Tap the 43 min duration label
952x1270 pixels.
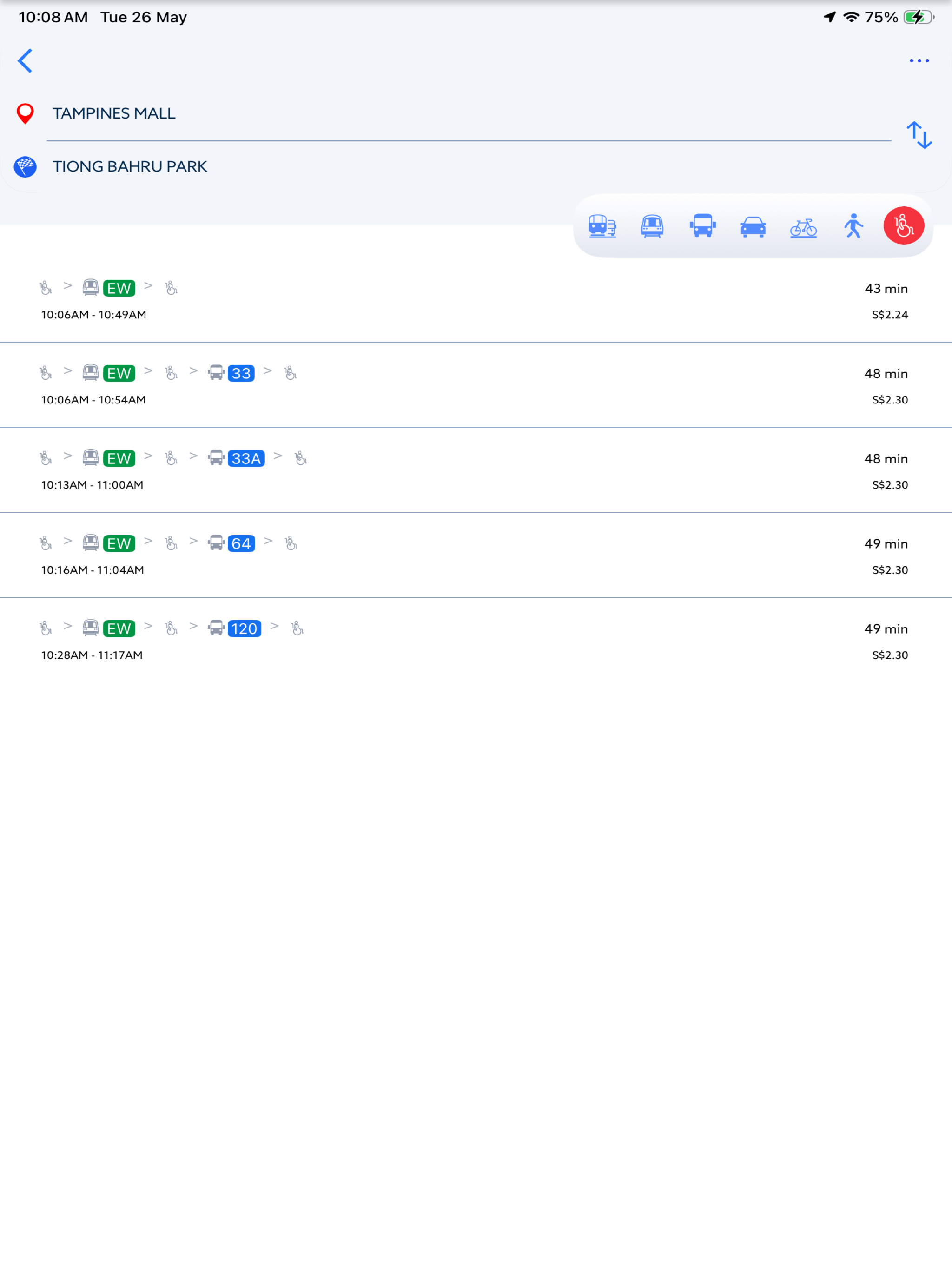pos(886,288)
